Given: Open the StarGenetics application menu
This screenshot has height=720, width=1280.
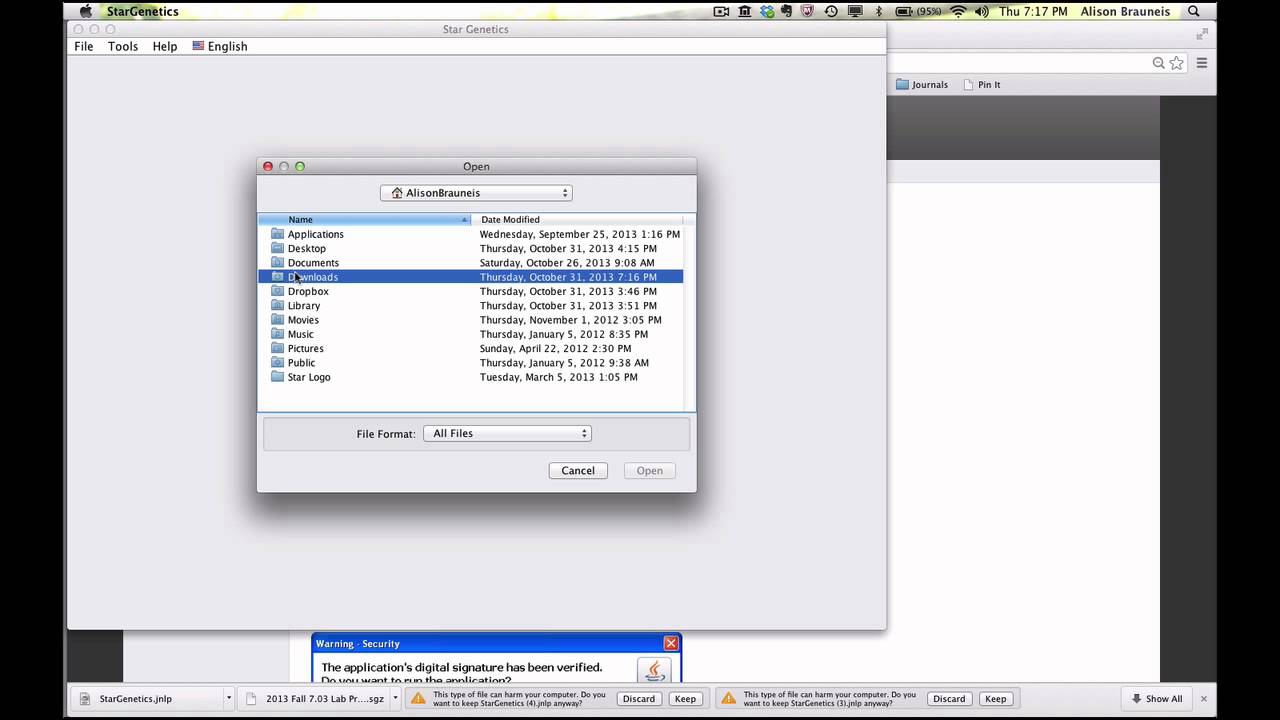Looking at the screenshot, I should point(143,12).
